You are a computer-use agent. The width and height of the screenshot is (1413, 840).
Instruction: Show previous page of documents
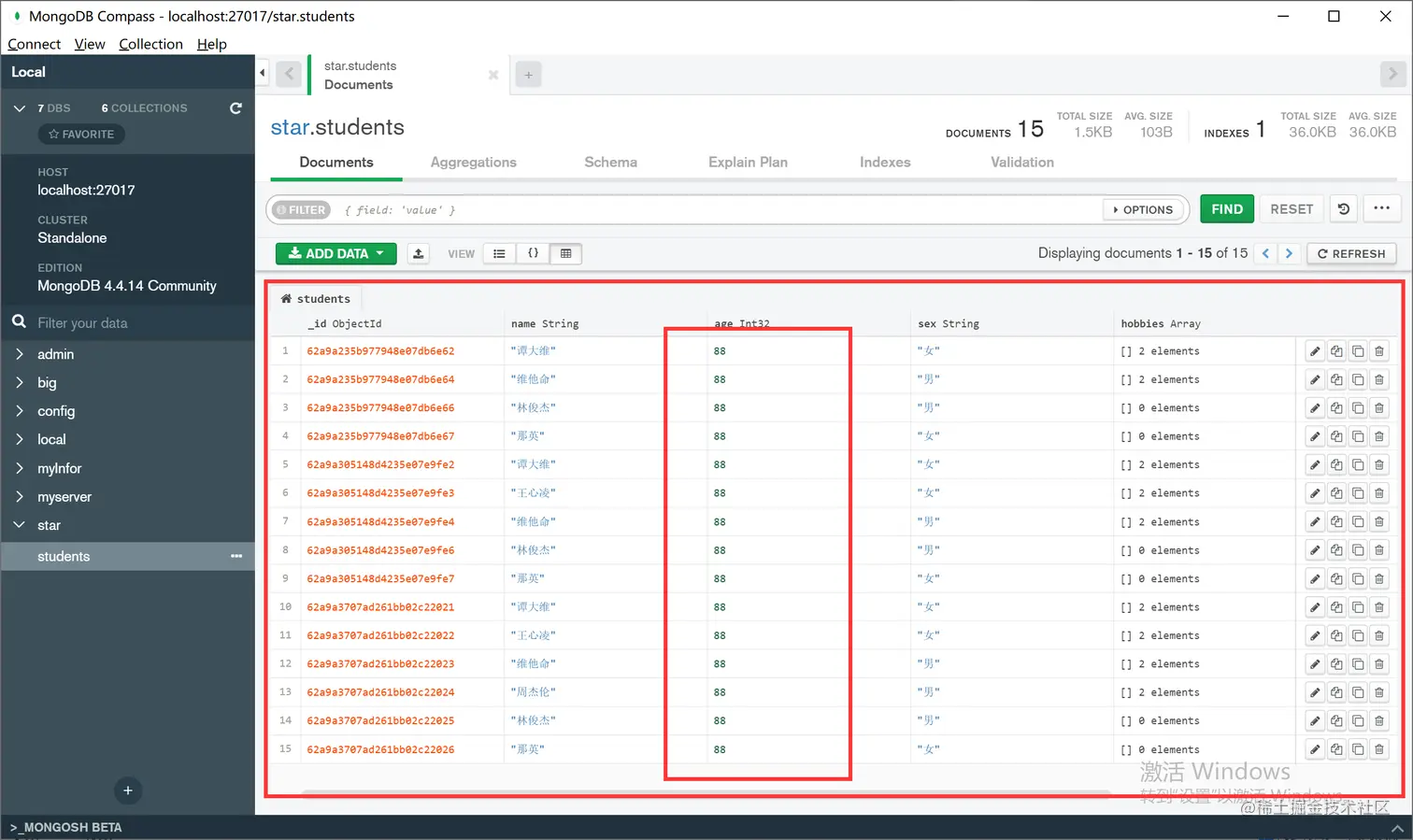(1265, 253)
